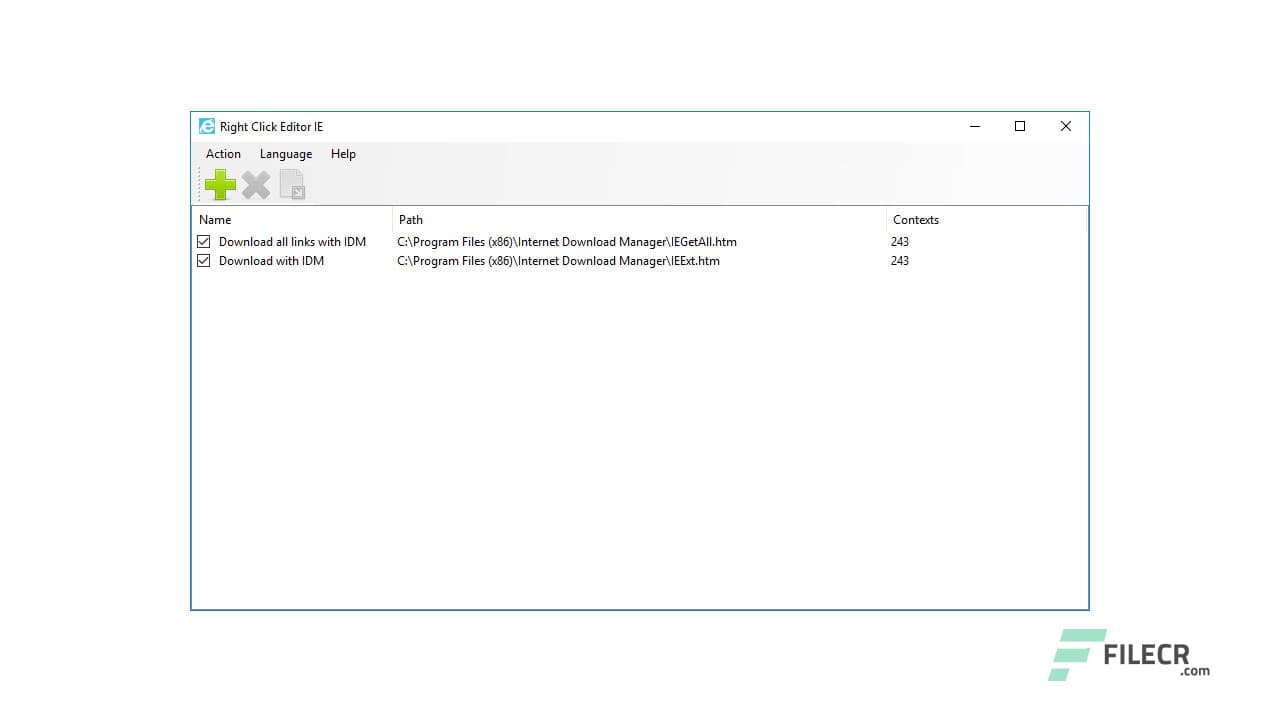
Task: Click the Contexts column header
Action: click(x=915, y=219)
